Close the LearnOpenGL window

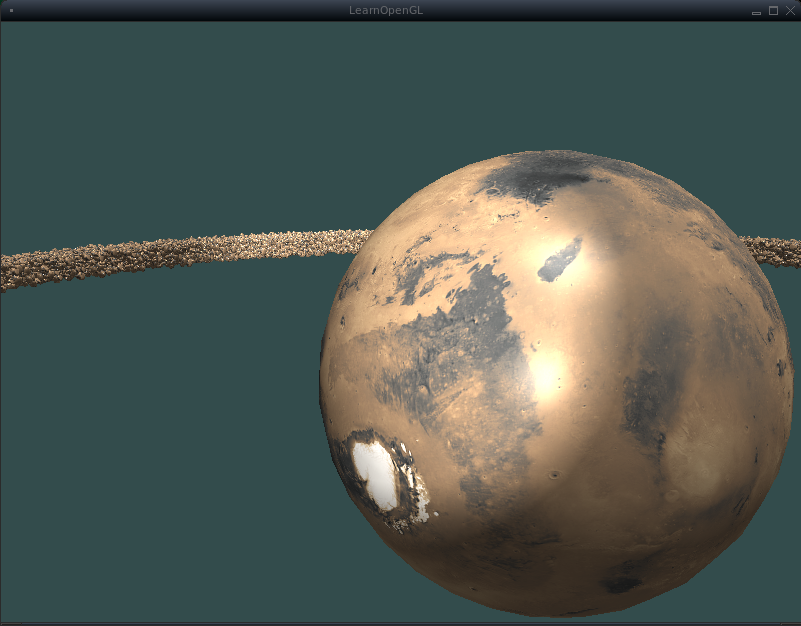[790, 10]
